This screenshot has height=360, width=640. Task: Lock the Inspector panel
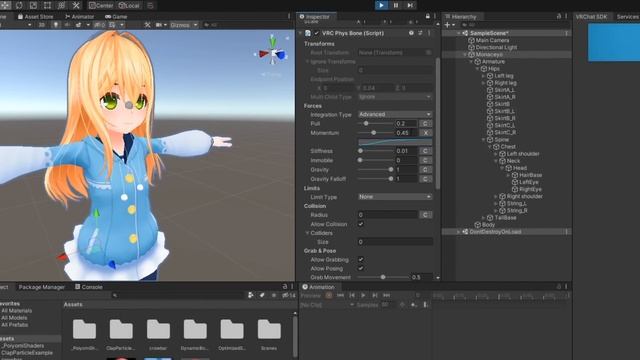pyautogui.click(x=427, y=16)
